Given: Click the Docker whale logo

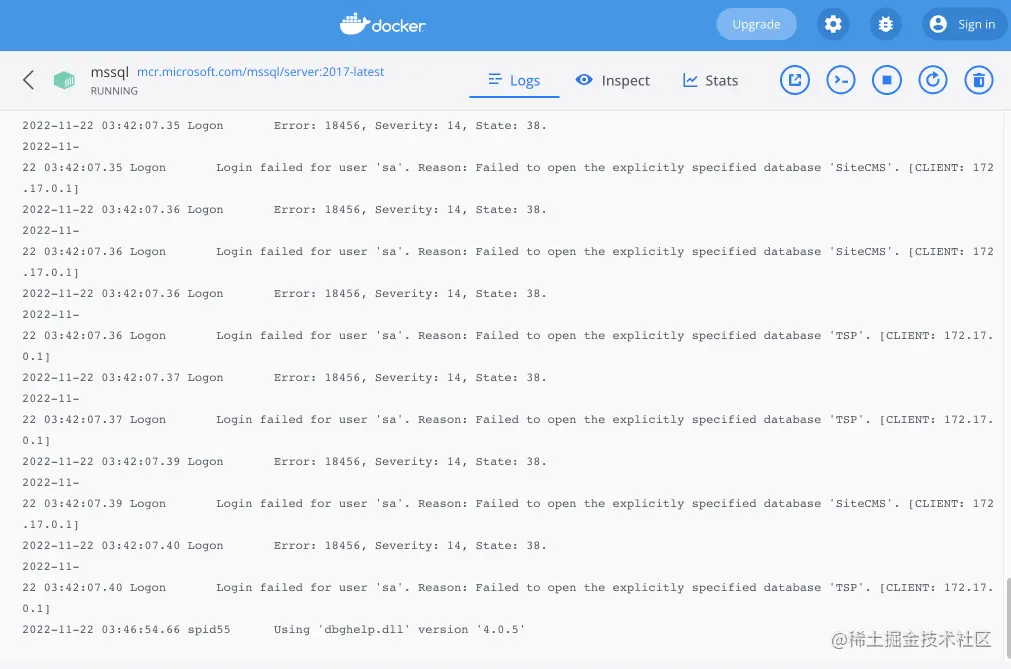Looking at the screenshot, I should (x=382, y=24).
